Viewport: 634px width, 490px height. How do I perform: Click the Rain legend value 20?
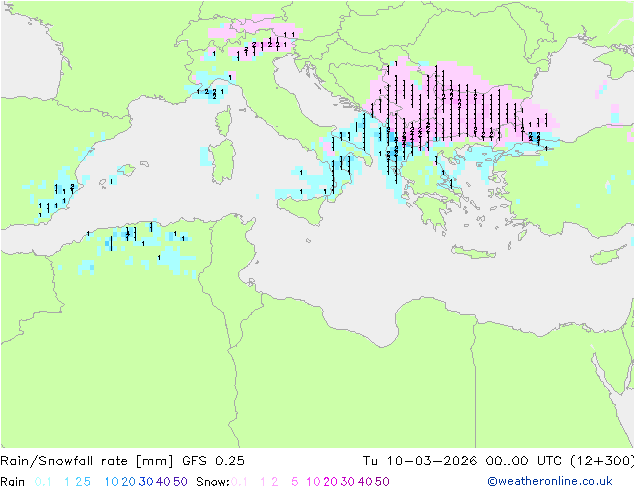pyautogui.click(x=129, y=482)
